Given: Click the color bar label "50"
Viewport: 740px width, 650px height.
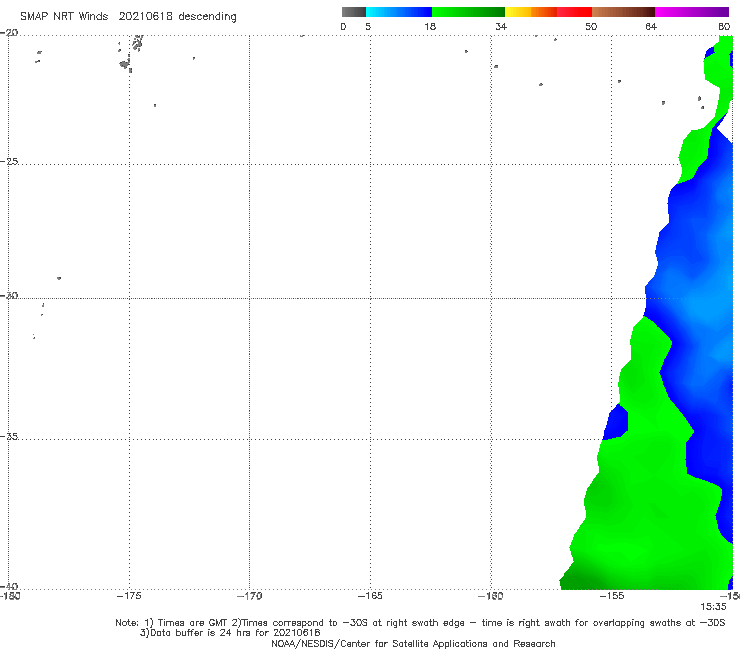Looking at the screenshot, I should click(591, 26).
